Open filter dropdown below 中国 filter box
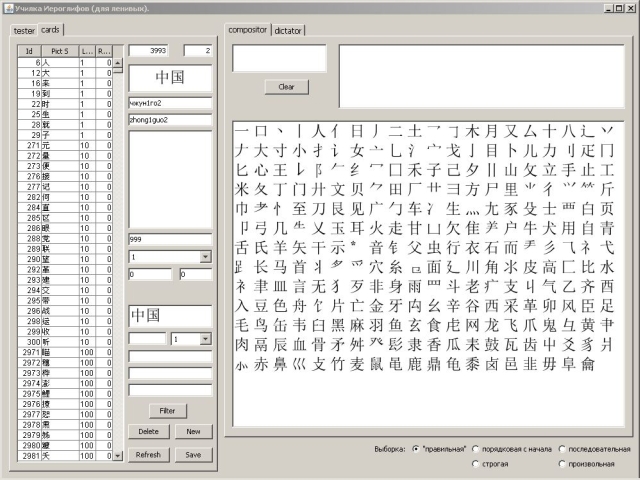 pyautogui.click(x=205, y=339)
